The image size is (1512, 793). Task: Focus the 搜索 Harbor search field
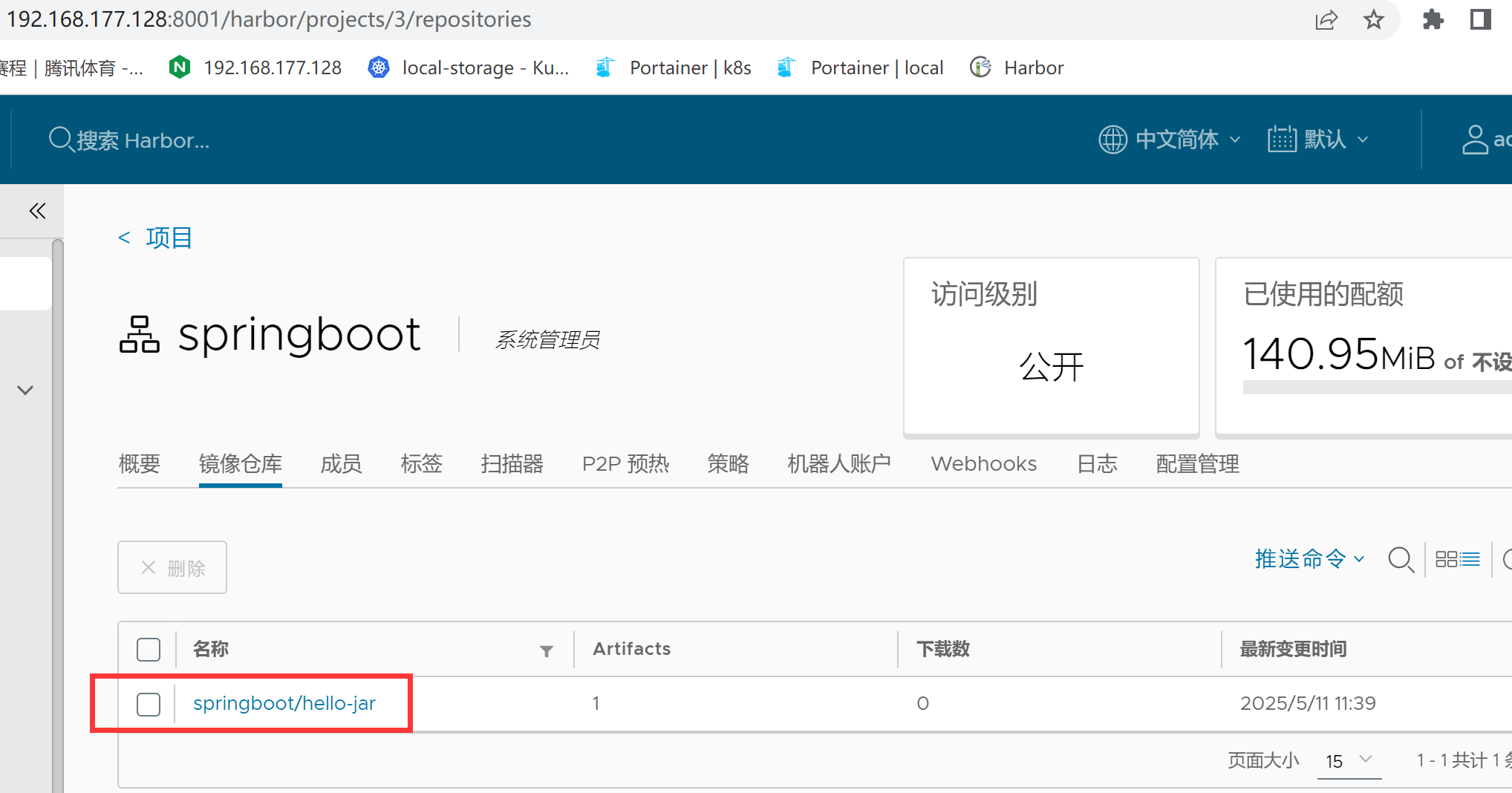click(x=143, y=140)
